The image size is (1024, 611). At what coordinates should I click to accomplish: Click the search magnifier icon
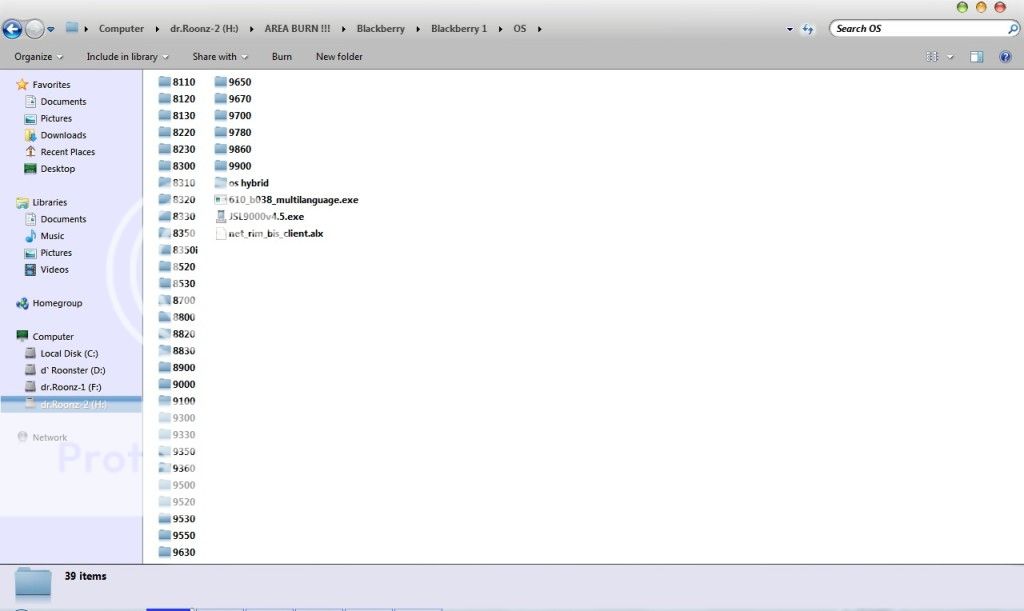click(x=1012, y=29)
